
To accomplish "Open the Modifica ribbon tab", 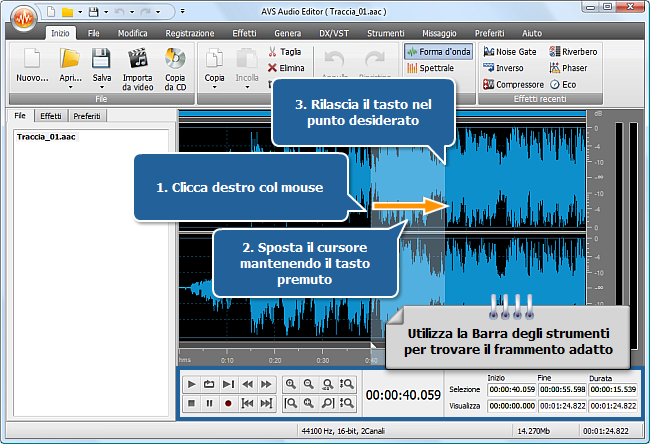I will point(133,33).
